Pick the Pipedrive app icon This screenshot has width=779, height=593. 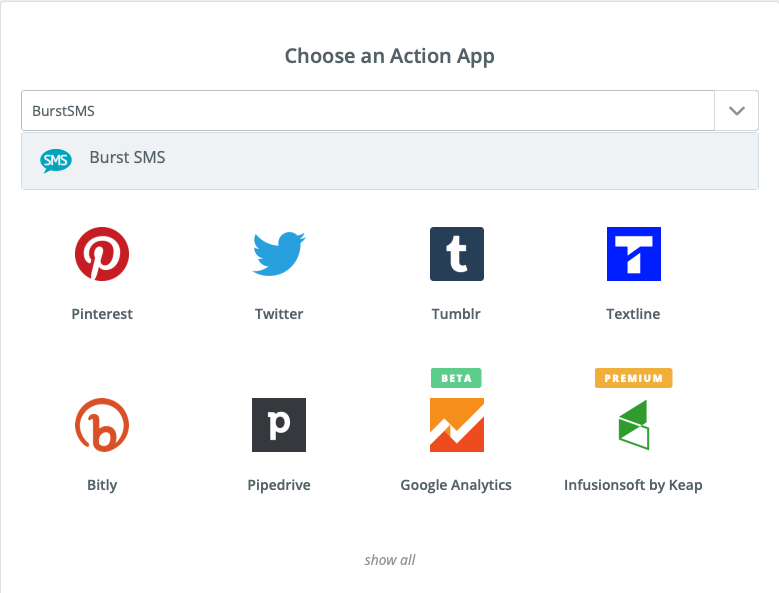[x=278, y=425]
